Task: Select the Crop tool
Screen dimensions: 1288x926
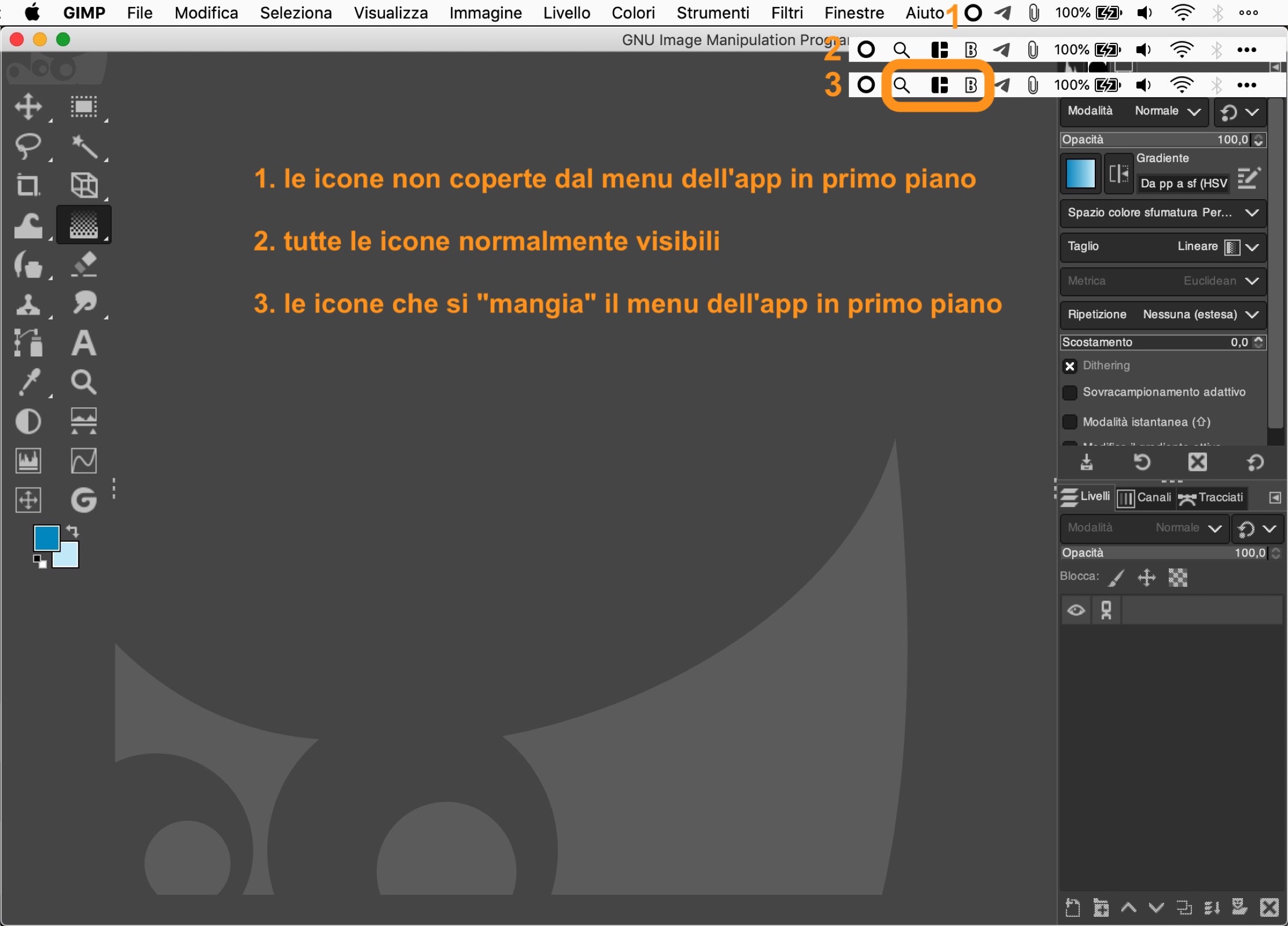Action: tap(27, 185)
